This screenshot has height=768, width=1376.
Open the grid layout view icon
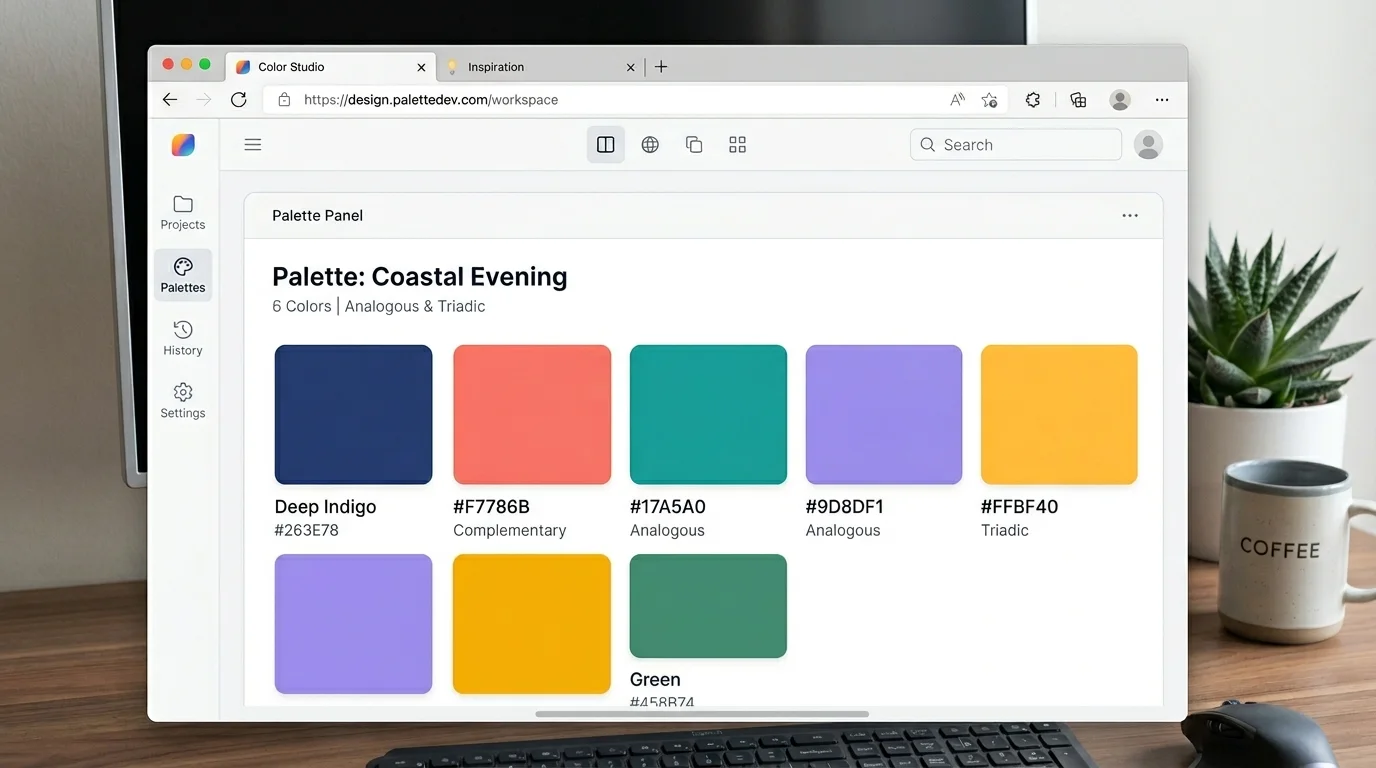pos(737,144)
